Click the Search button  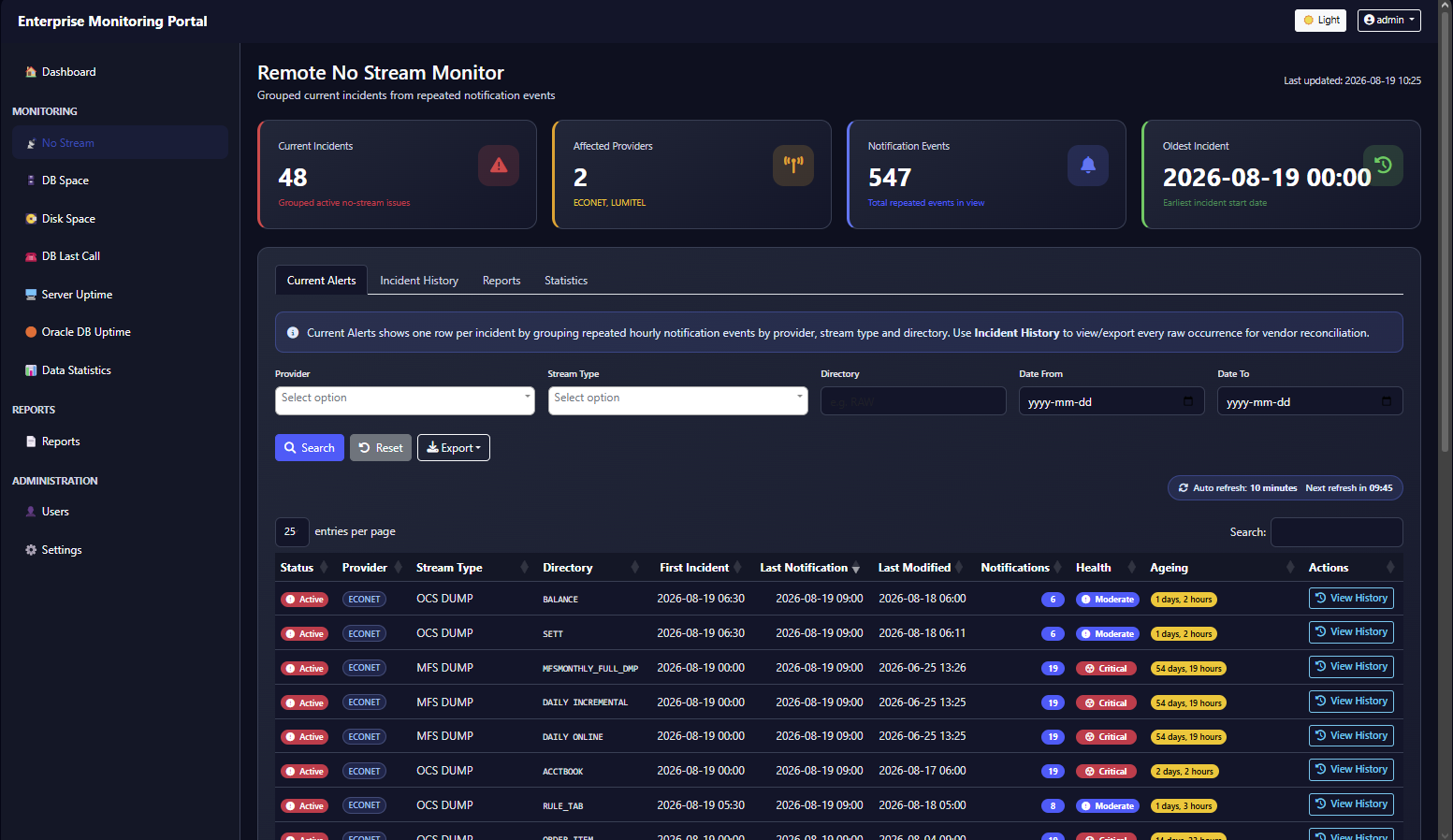(x=310, y=448)
